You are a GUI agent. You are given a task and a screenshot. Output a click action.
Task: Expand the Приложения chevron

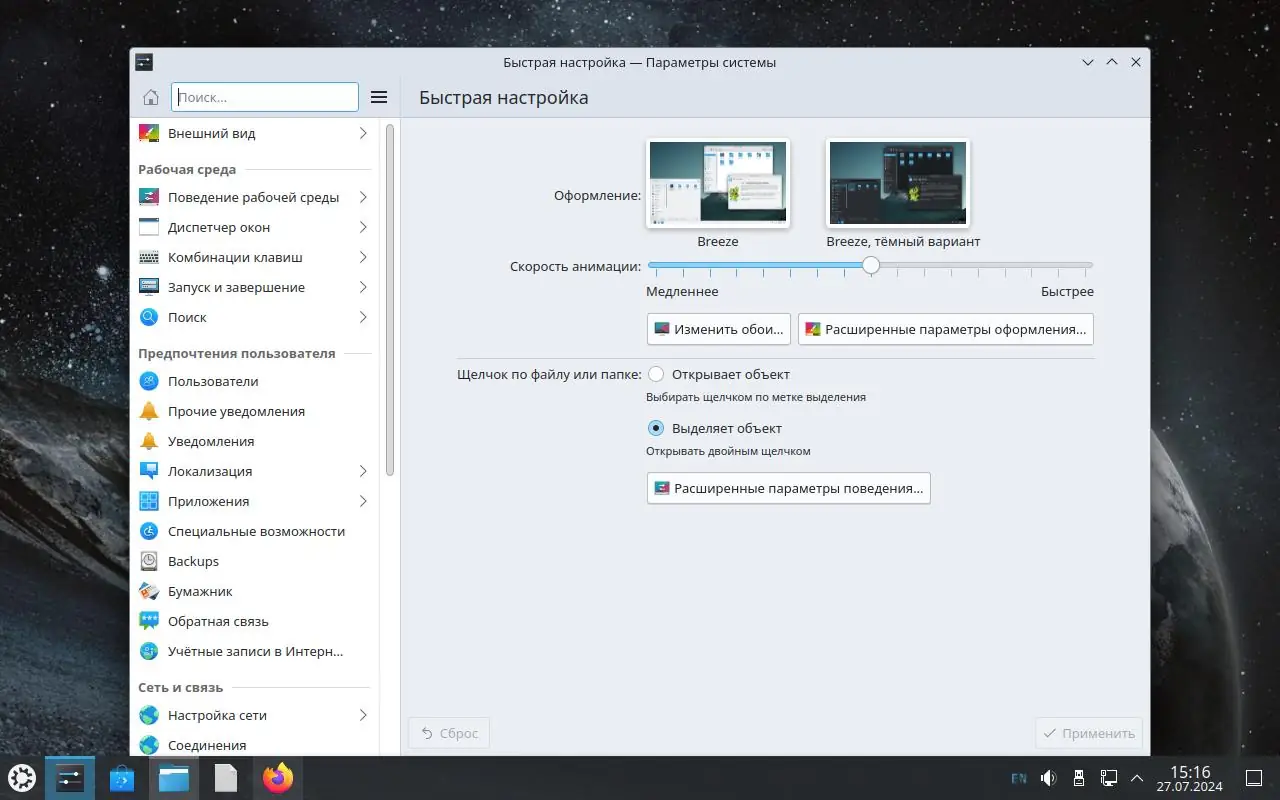click(363, 501)
